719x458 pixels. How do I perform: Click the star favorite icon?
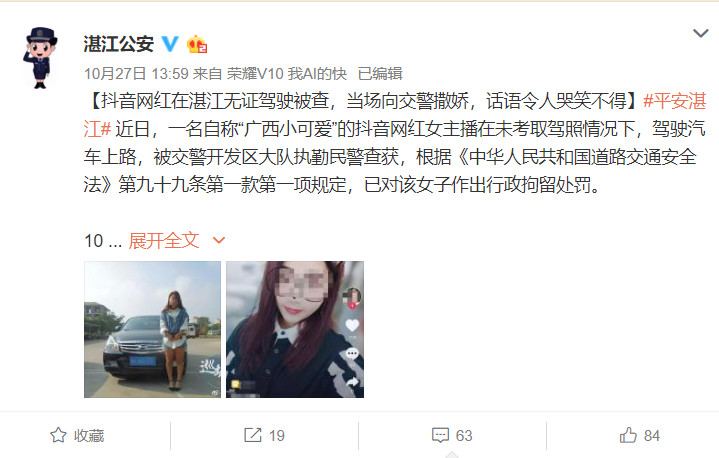pos(58,435)
